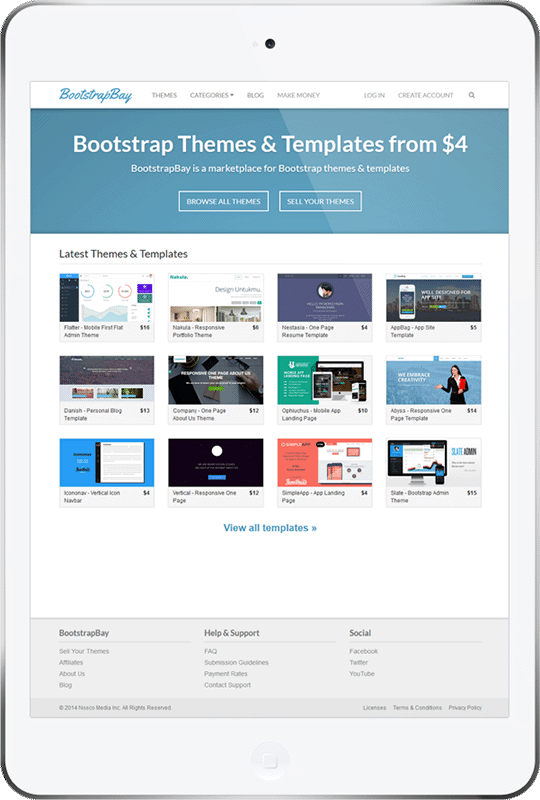Open the Nestasia resume template thumbnail
Screen dimensions: 540x800
click(x=325, y=297)
